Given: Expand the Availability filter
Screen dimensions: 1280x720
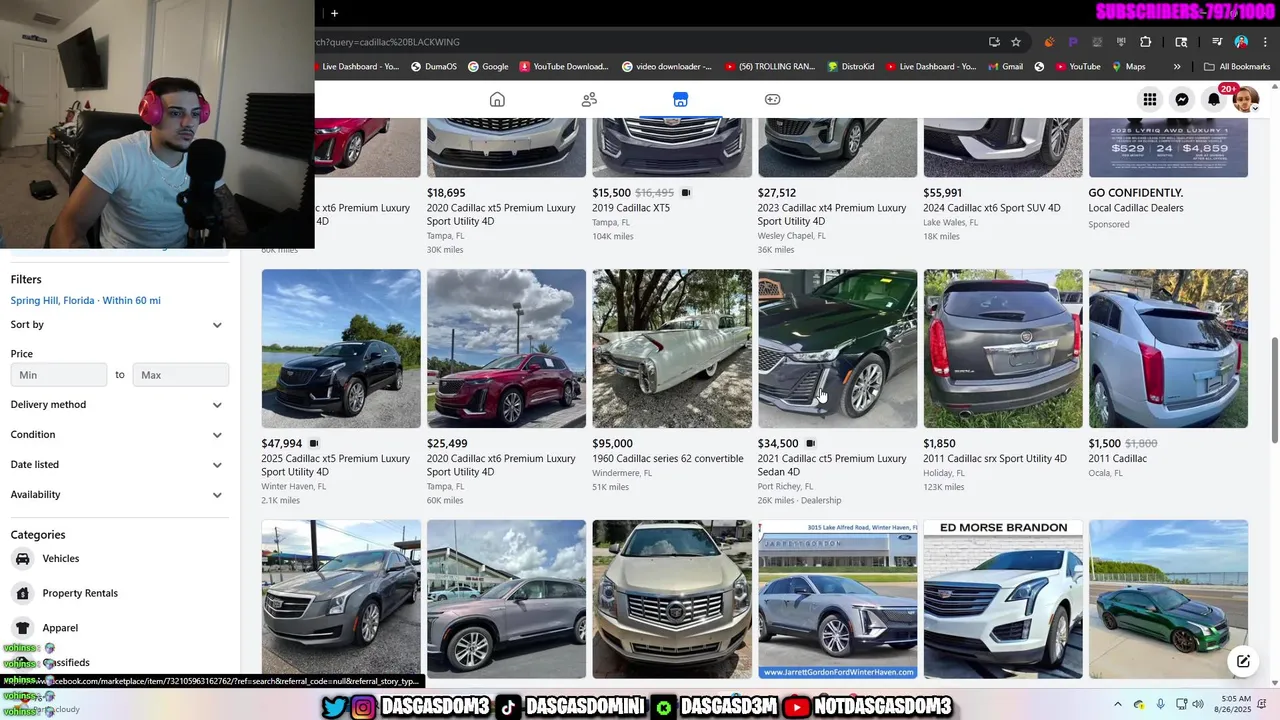Looking at the screenshot, I should [x=116, y=495].
